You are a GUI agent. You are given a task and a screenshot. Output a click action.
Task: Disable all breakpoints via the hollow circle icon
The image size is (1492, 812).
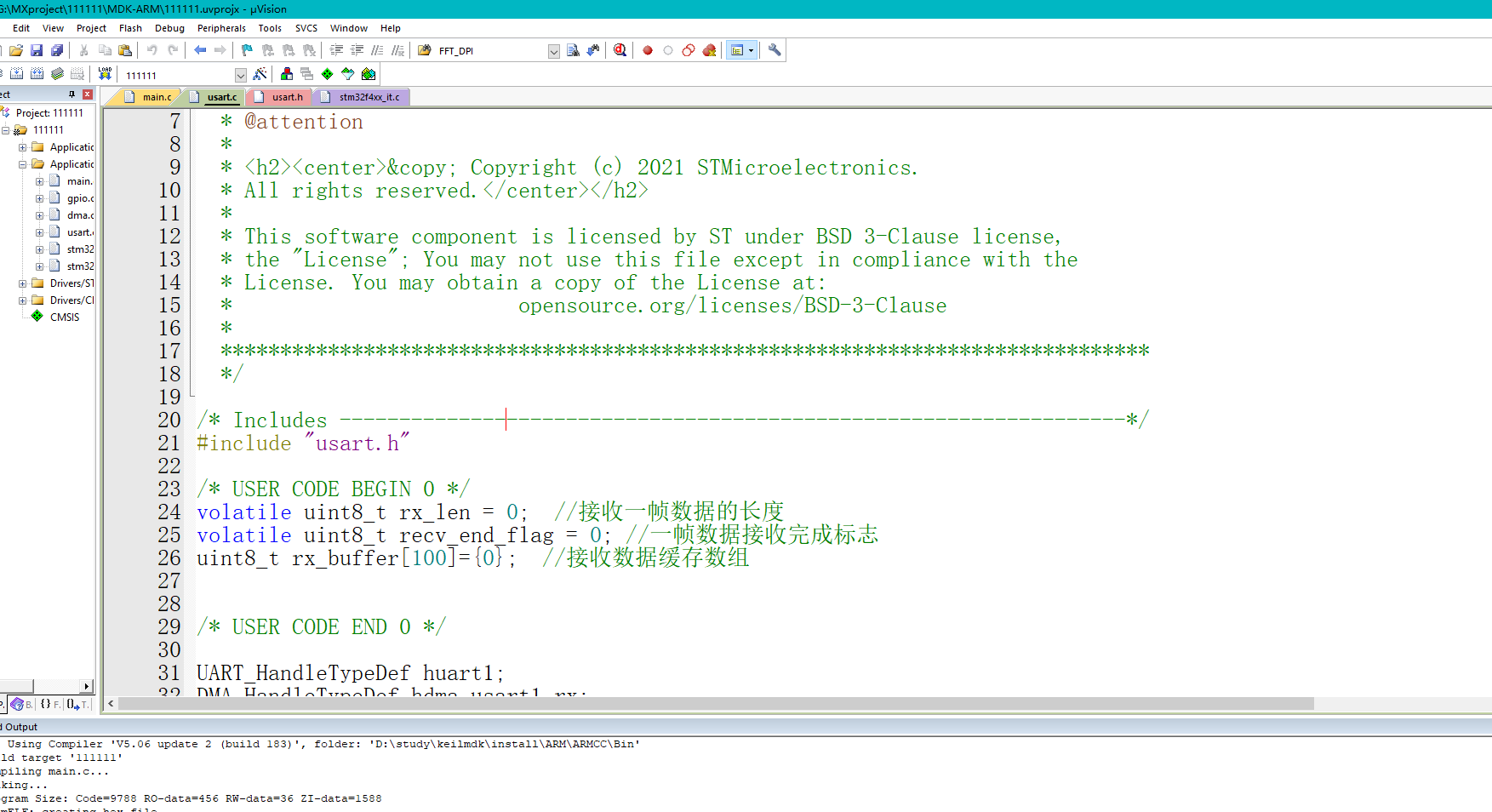coord(688,49)
